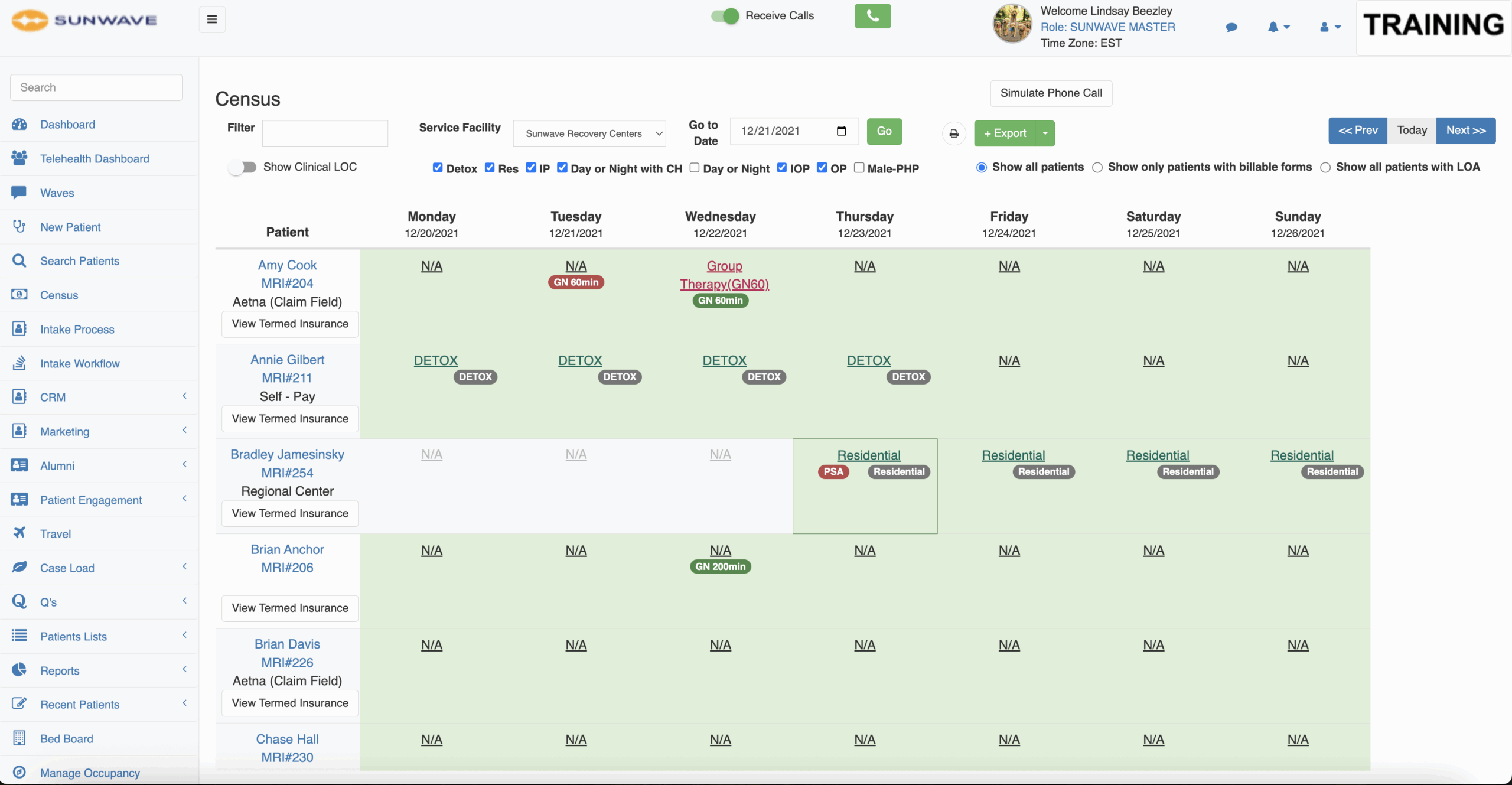Open the chat messages icon
This screenshot has height=785, width=1512.
(x=1231, y=27)
